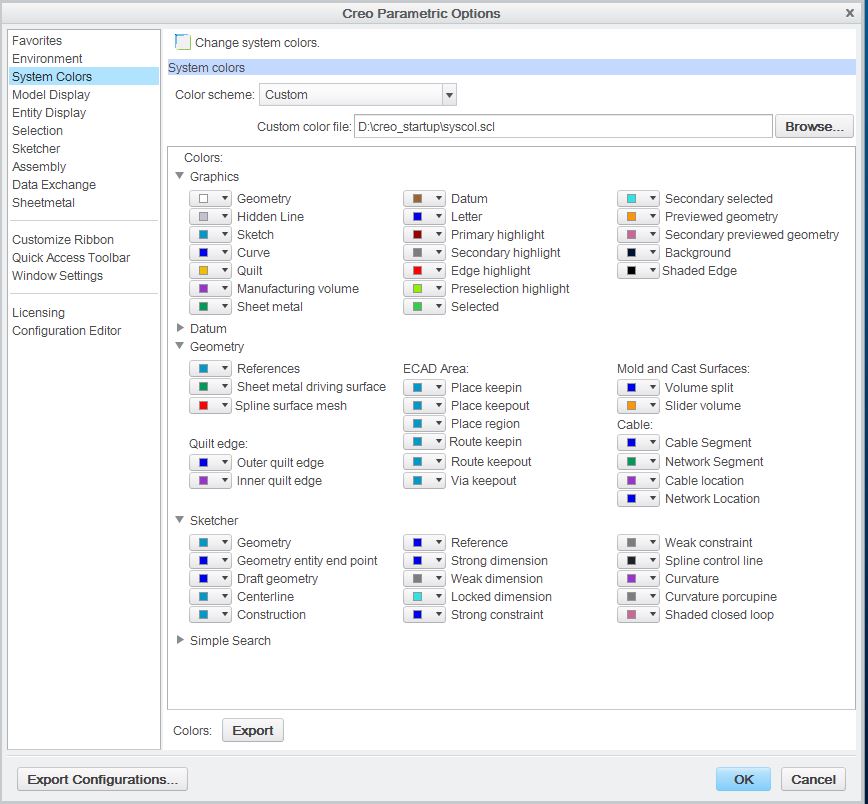This screenshot has height=804, width=868.
Task: Expand the Datum section
Action: click(x=180, y=328)
